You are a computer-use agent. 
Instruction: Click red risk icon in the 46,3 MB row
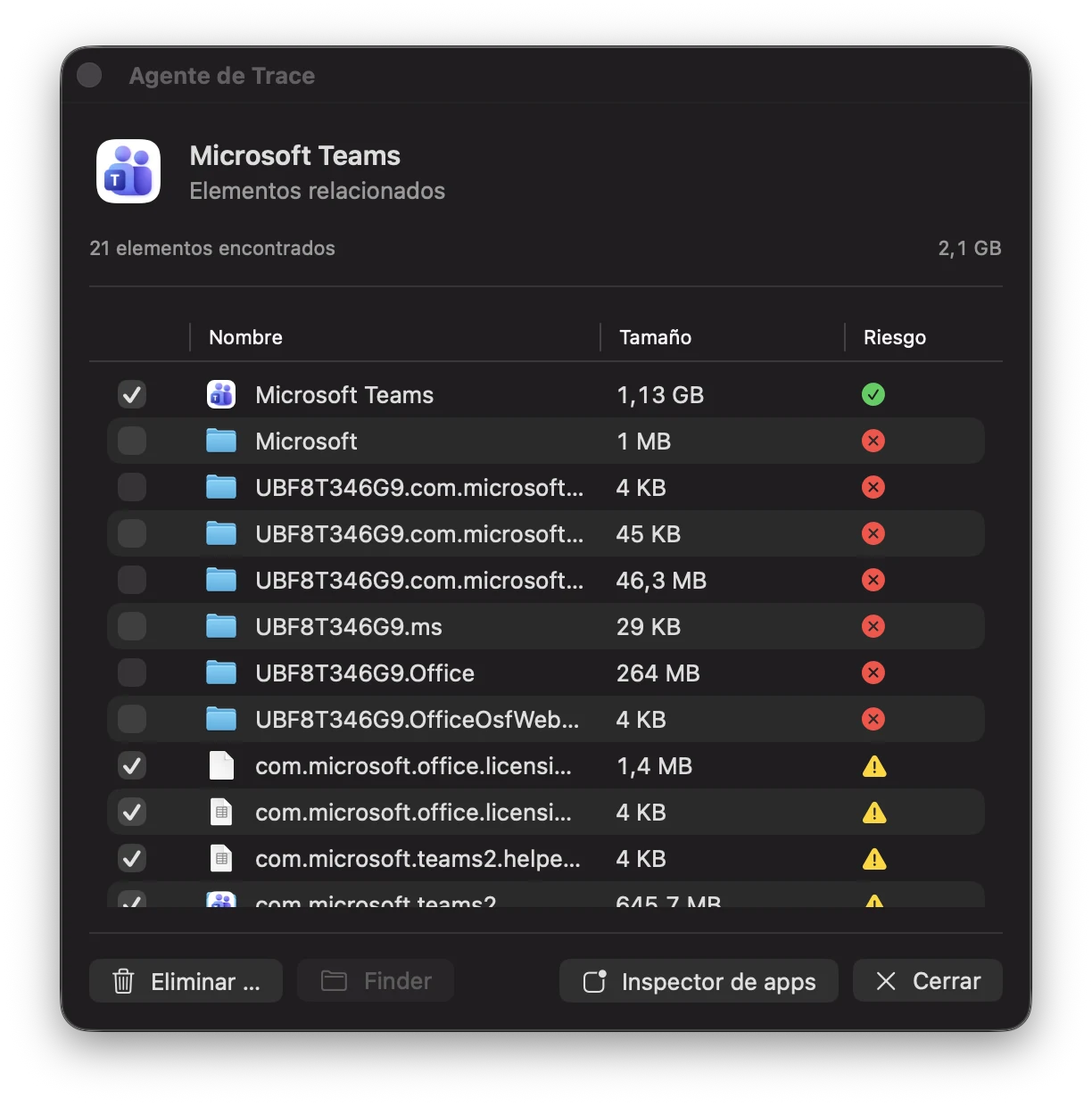pyautogui.click(x=873, y=580)
